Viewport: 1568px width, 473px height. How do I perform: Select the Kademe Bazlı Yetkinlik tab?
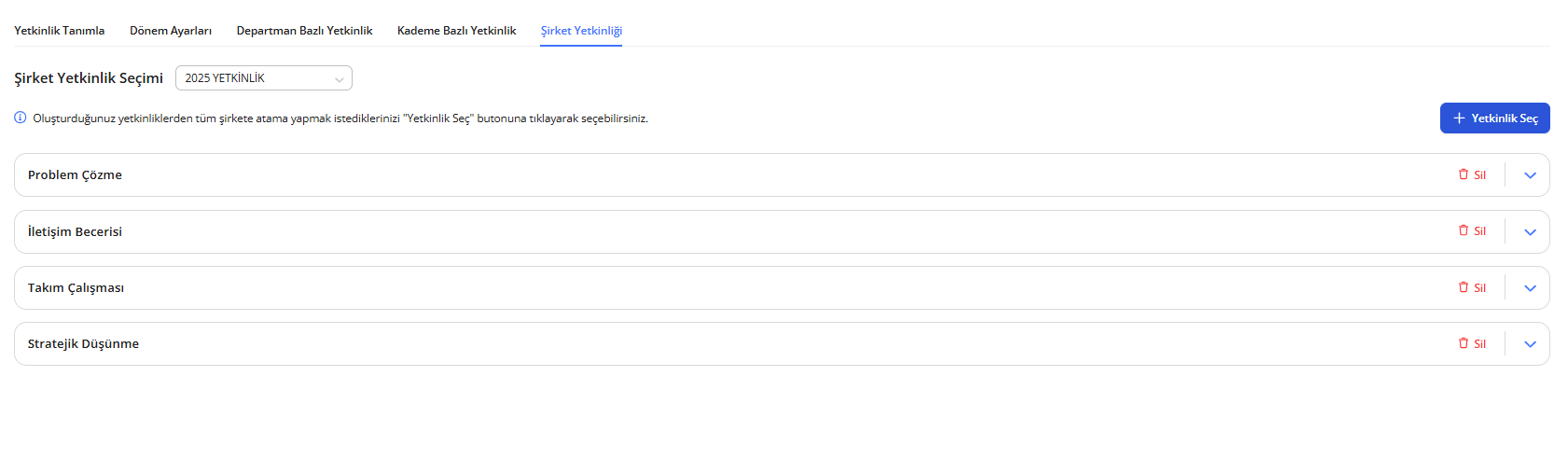[x=456, y=31]
